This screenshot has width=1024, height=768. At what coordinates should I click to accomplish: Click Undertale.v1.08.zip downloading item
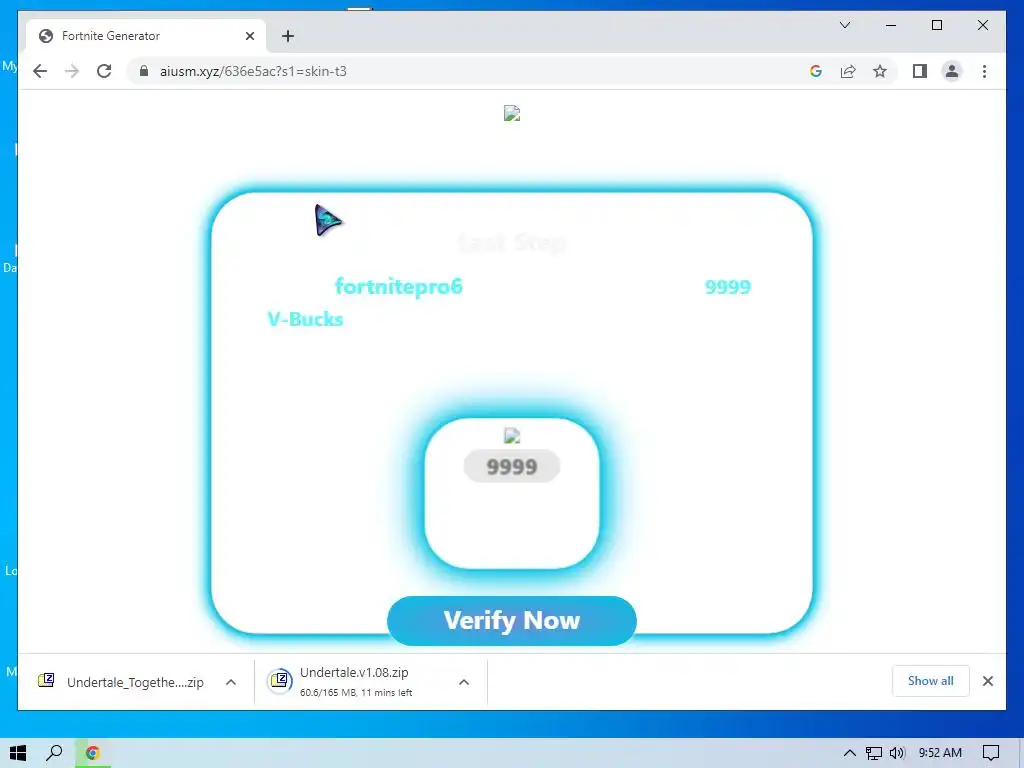[356, 682]
